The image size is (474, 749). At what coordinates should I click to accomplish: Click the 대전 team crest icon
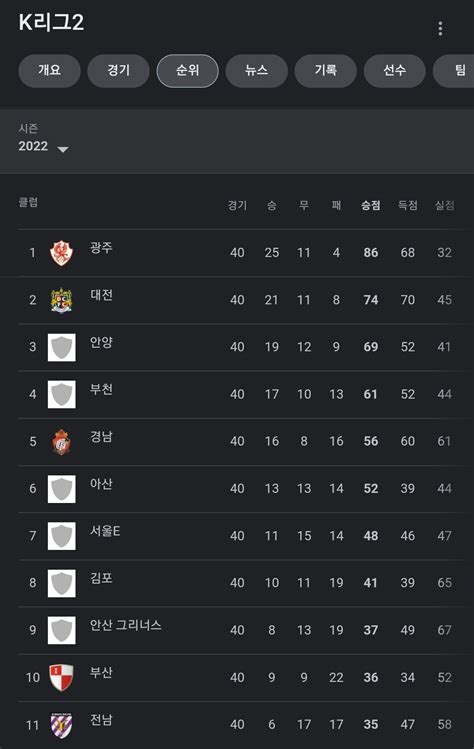coord(62,300)
